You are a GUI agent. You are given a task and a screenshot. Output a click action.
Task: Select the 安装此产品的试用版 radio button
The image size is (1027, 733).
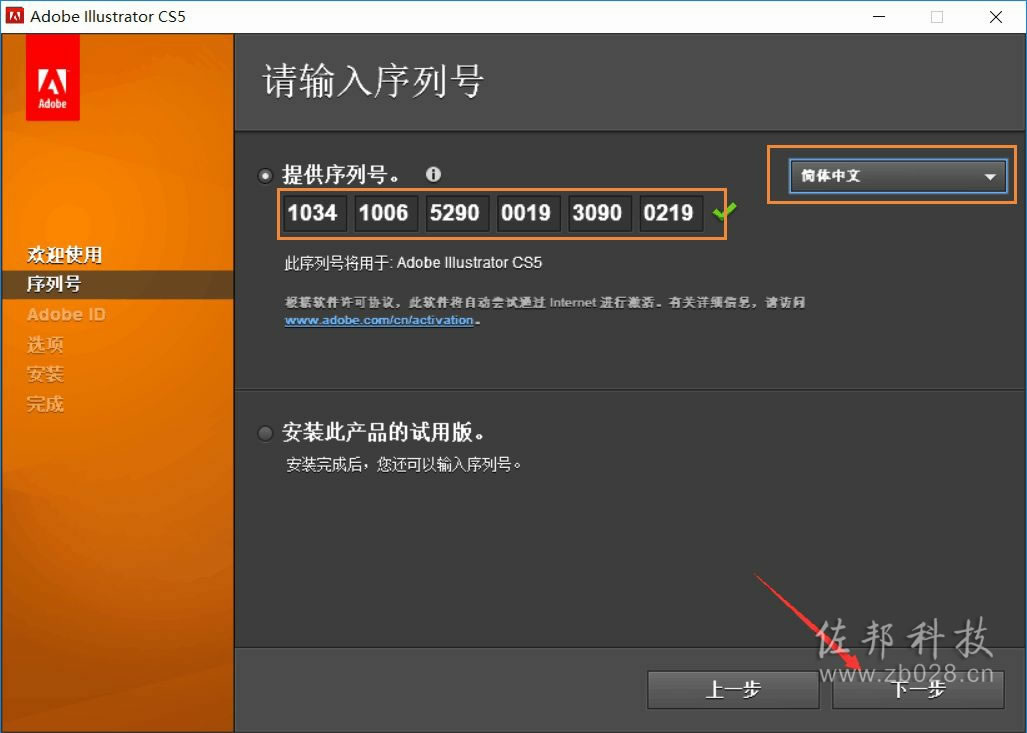click(x=265, y=433)
